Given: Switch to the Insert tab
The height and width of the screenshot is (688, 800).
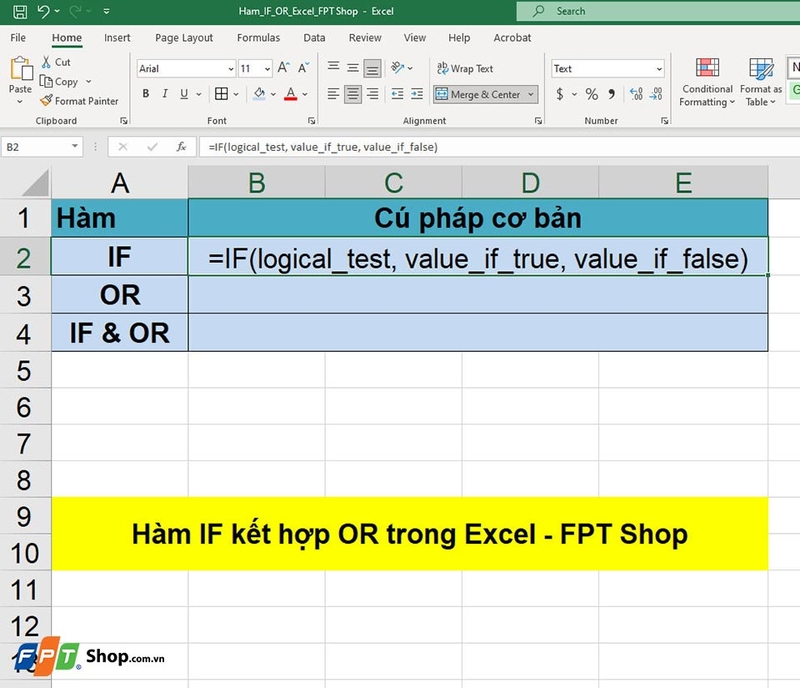Looking at the screenshot, I should pyautogui.click(x=117, y=38).
